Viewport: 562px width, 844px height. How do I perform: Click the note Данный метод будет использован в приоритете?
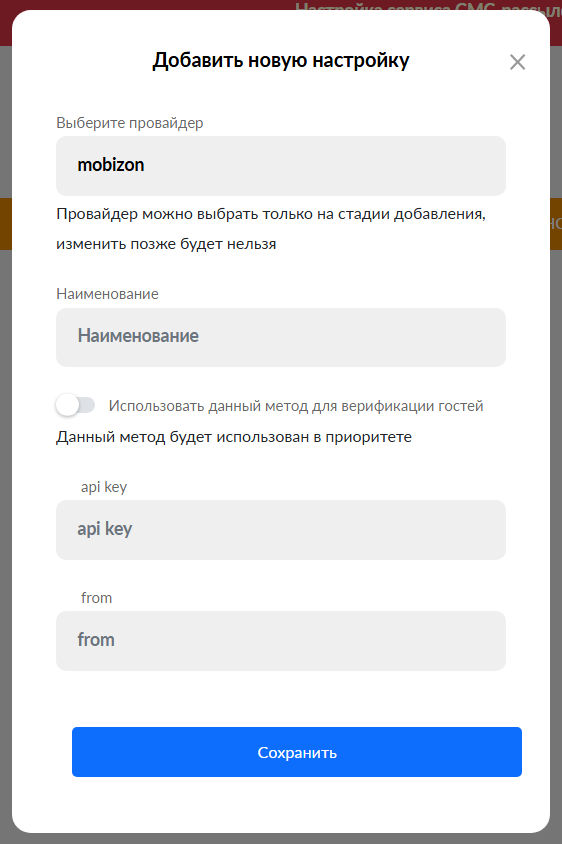click(234, 437)
